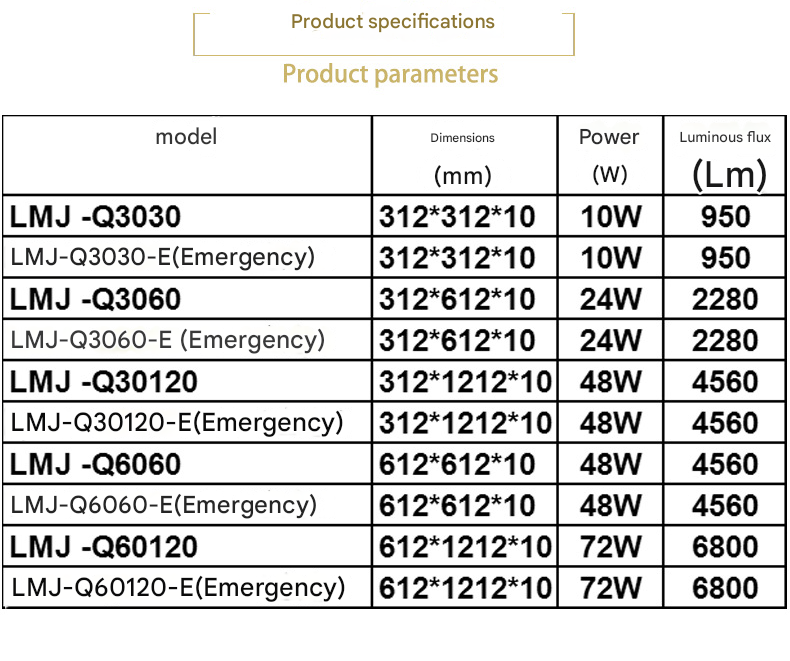
Task: Click the 6800 flux value for LMJ-Q60120-E
Action: click(x=725, y=587)
